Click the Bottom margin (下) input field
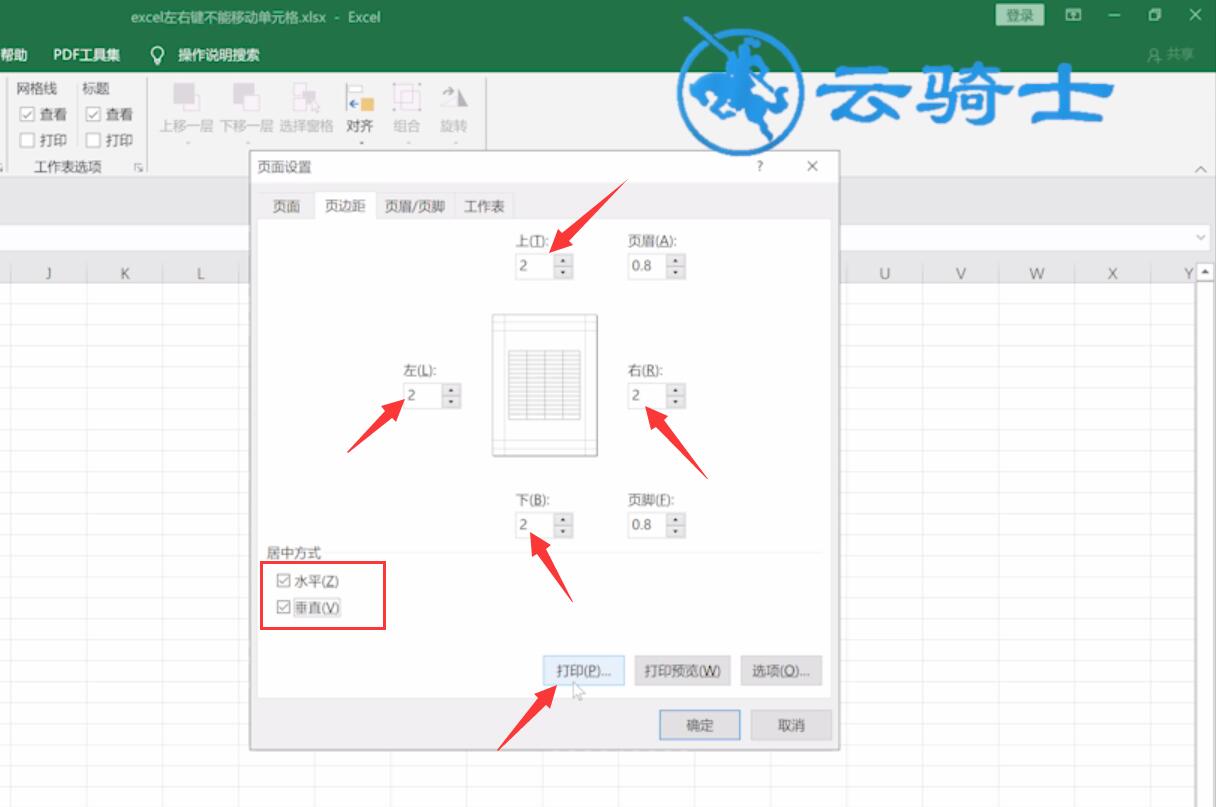The height and width of the screenshot is (807, 1216). click(534, 524)
